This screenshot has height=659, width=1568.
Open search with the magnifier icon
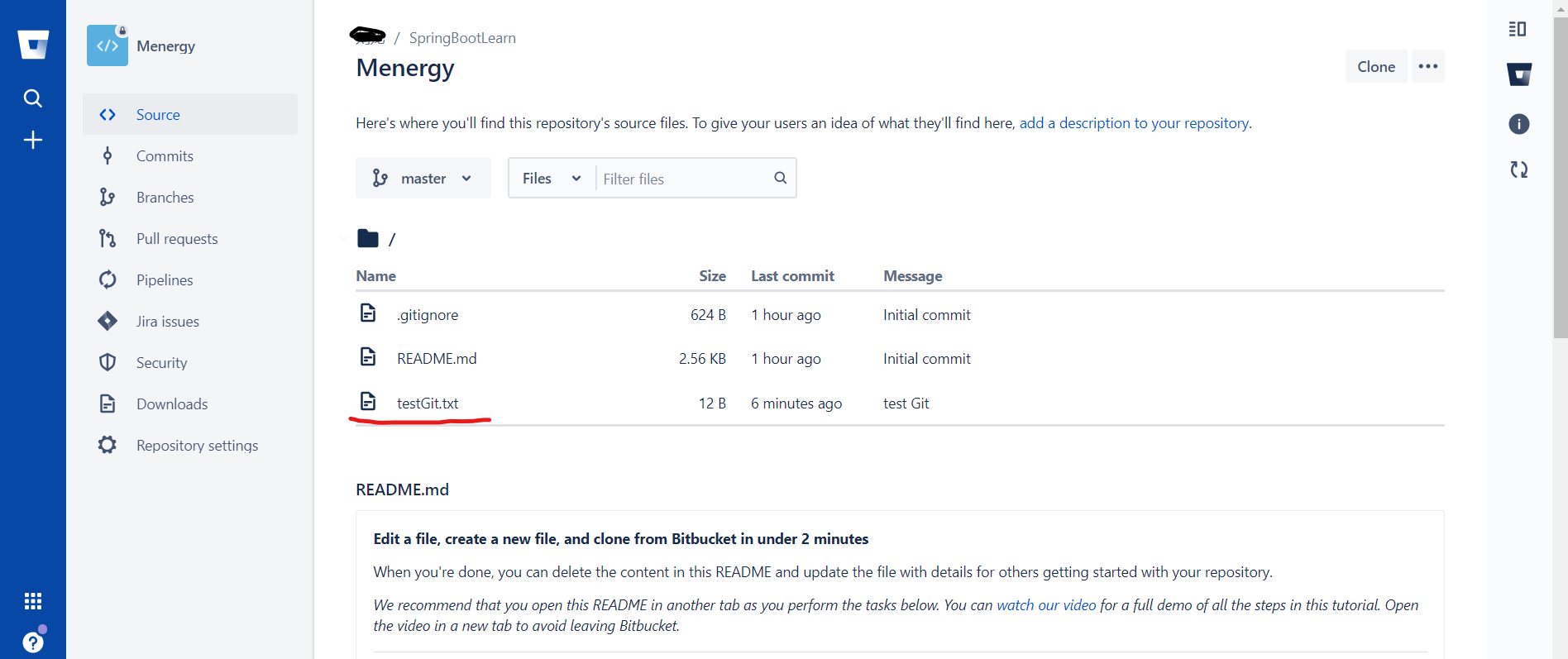[x=33, y=98]
